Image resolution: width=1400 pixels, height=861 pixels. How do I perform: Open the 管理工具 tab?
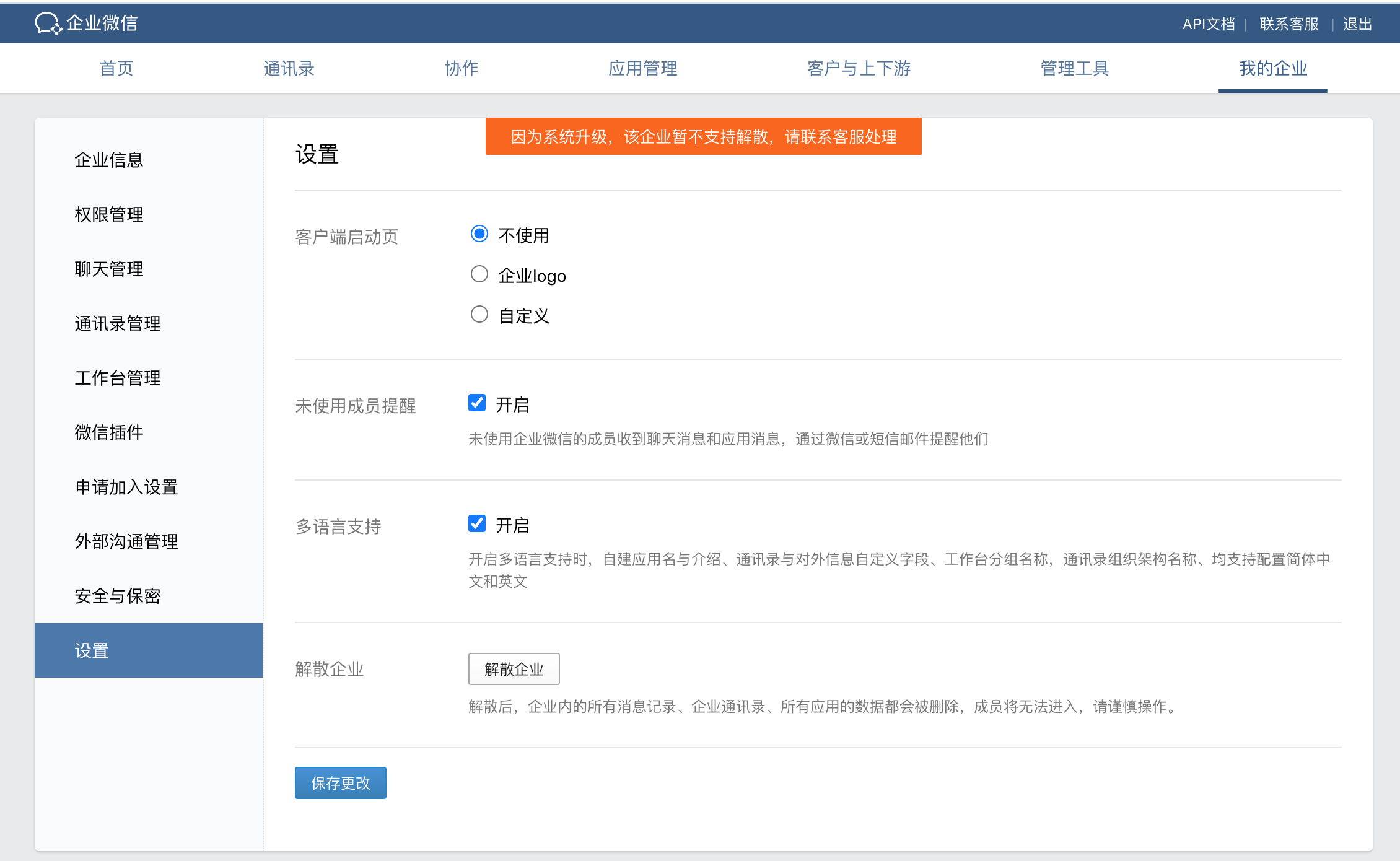(x=1074, y=68)
